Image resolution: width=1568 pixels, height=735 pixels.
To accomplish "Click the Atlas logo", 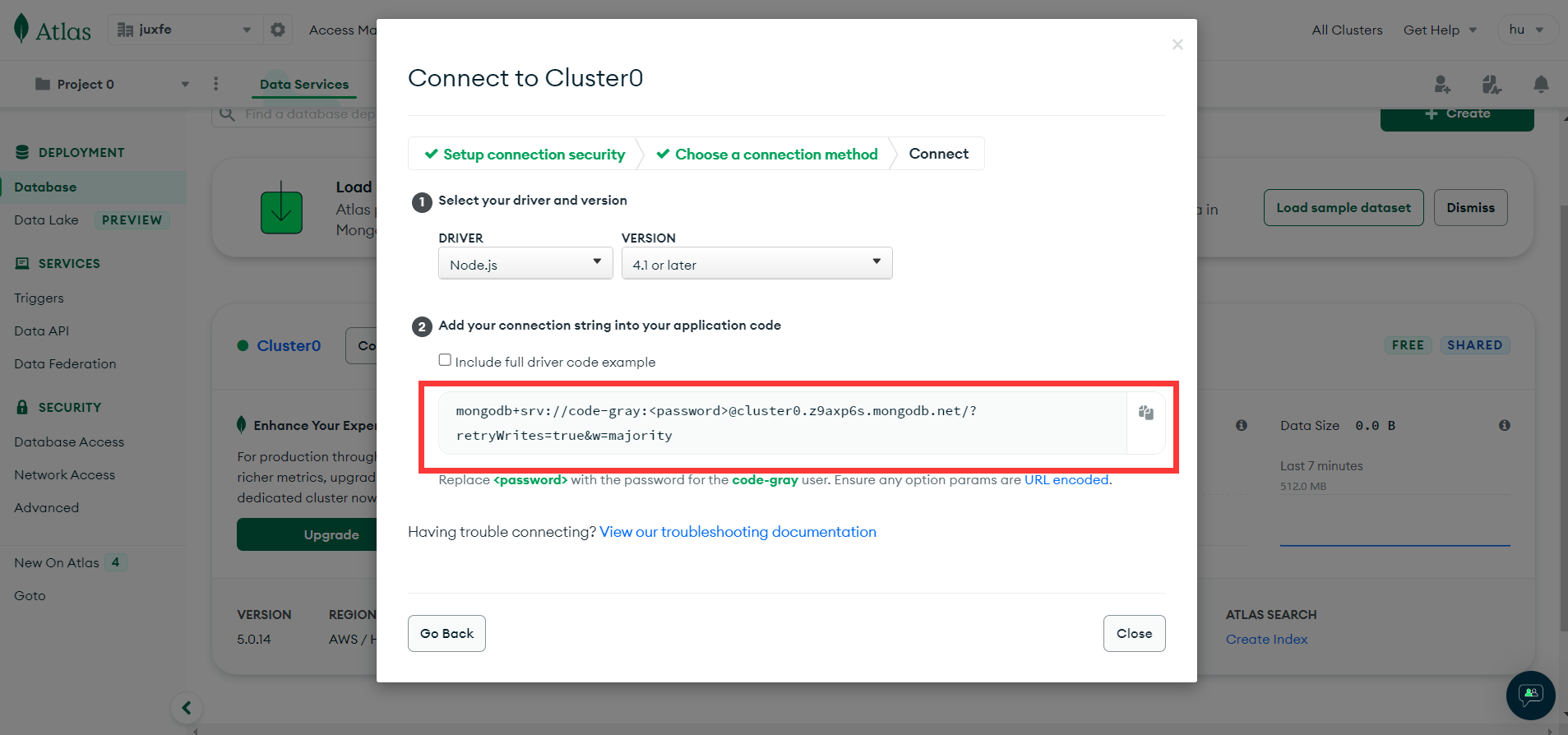I will 53,30.
